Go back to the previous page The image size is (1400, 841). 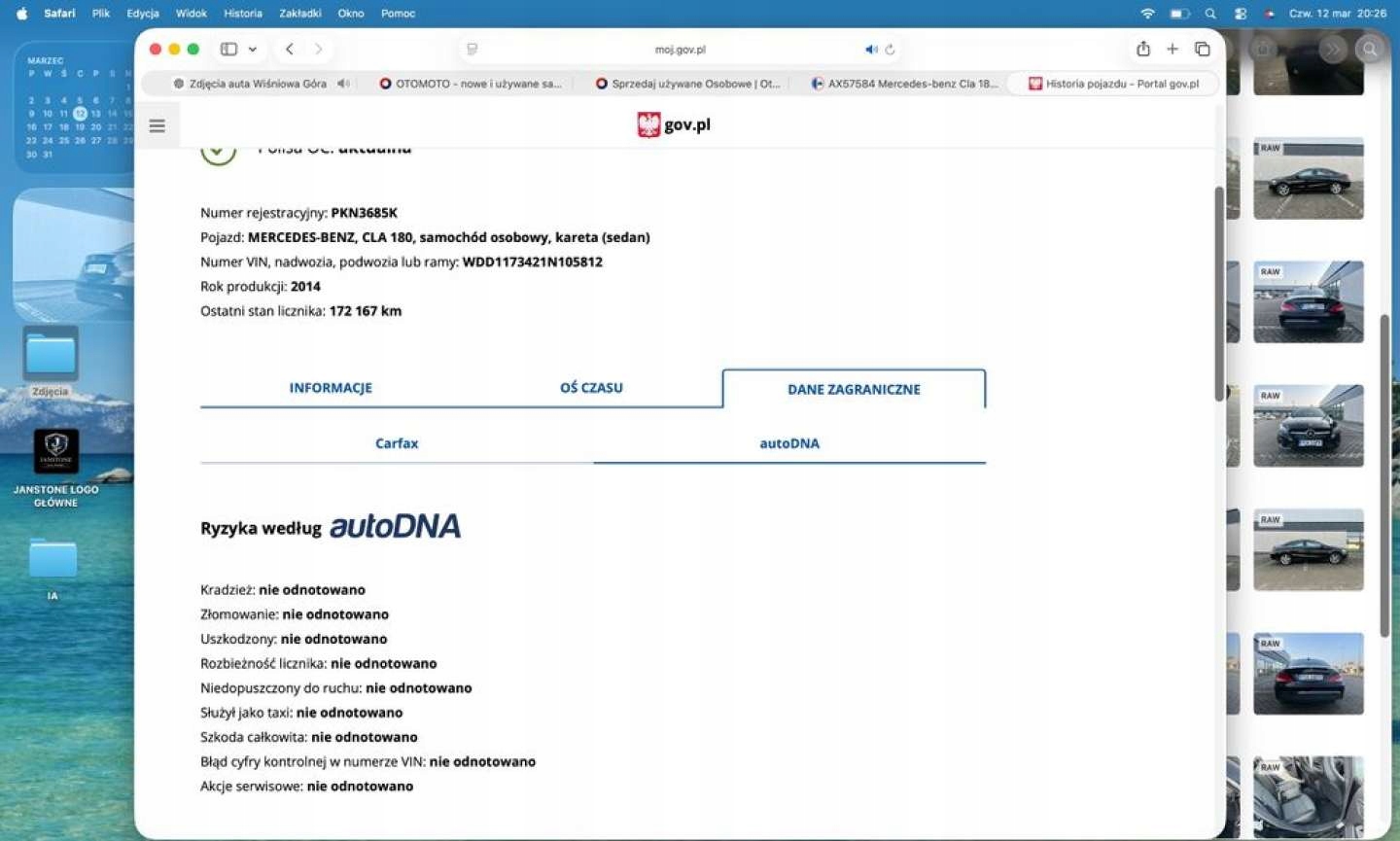[x=289, y=49]
